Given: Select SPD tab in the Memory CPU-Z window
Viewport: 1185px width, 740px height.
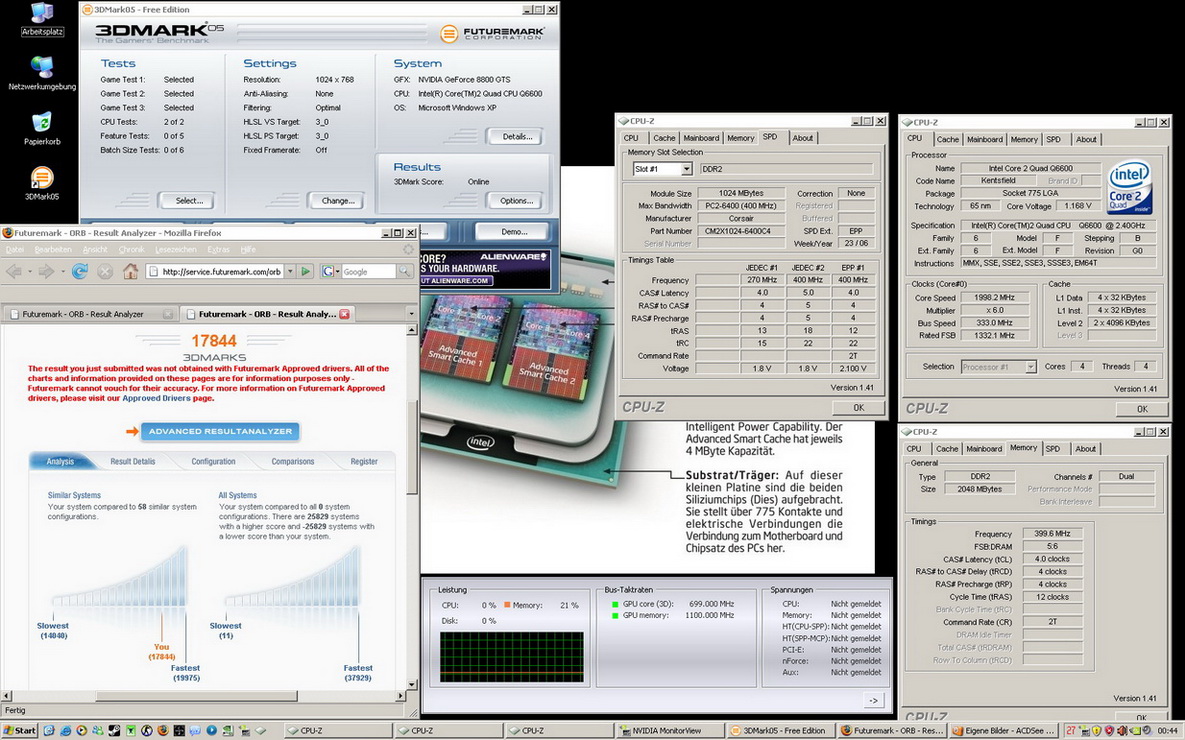Looking at the screenshot, I should tap(1053, 449).
